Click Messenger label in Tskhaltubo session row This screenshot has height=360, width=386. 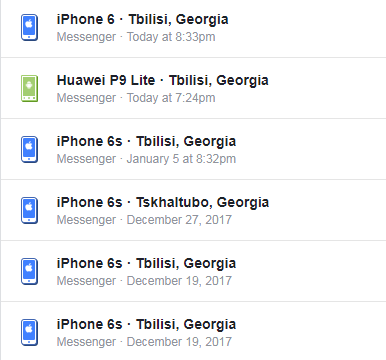tap(86, 220)
